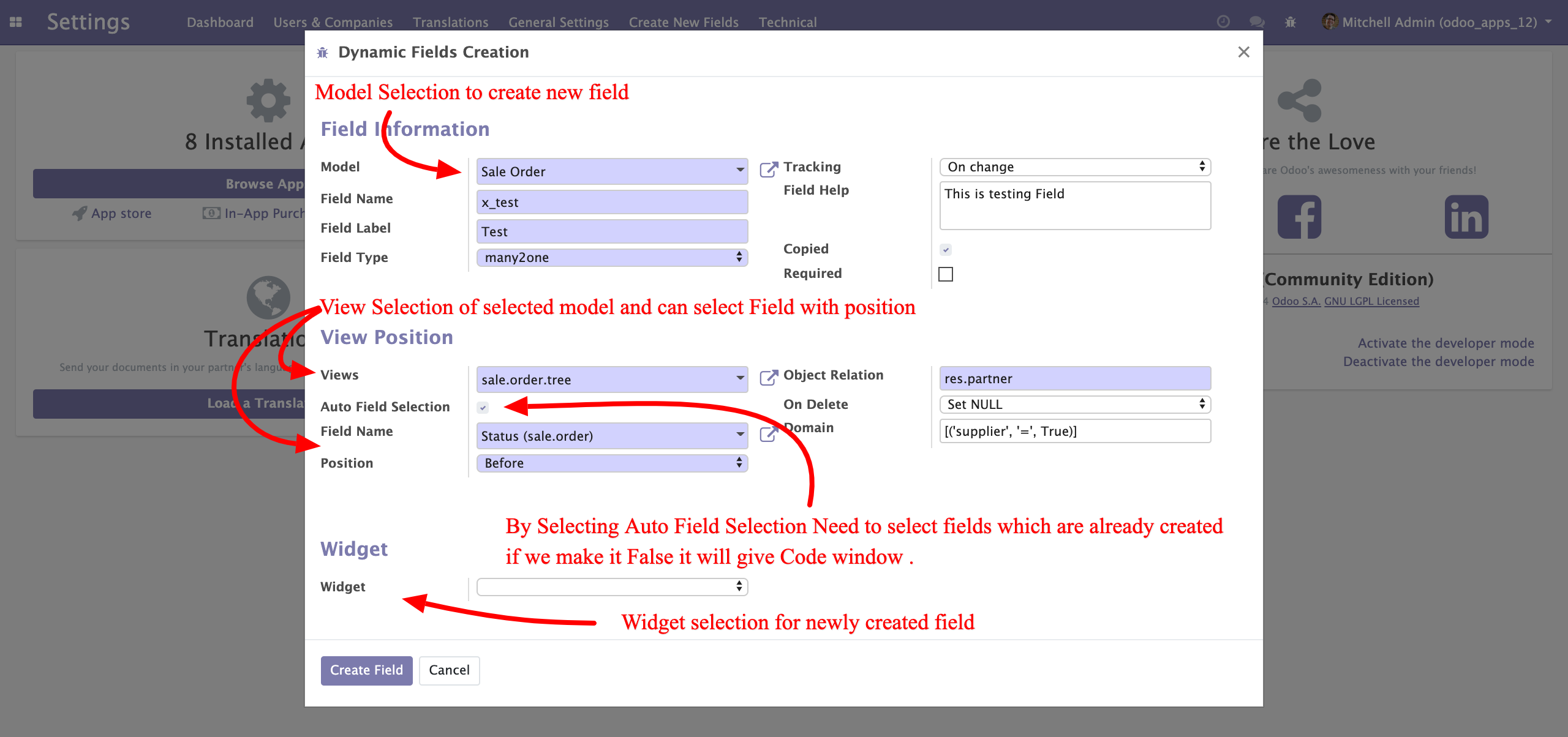Open the Dashboard menu

(220, 22)
